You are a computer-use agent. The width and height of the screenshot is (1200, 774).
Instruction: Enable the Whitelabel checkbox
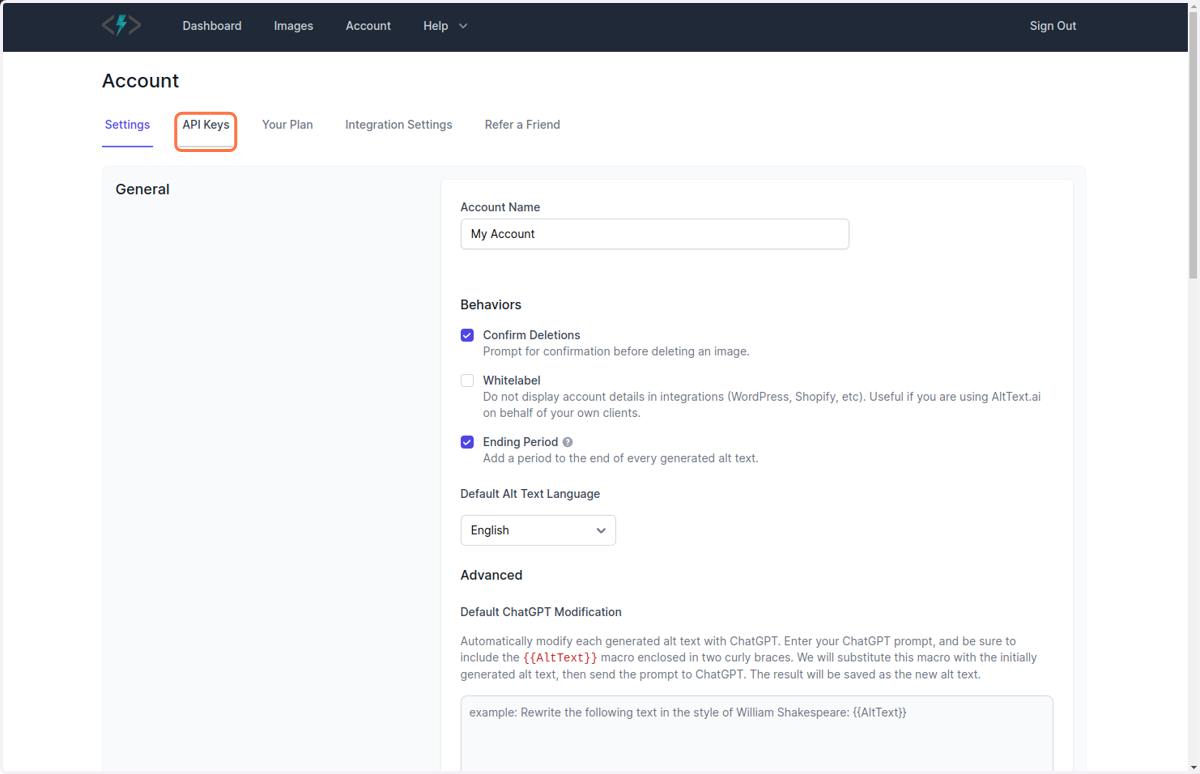pyautogui.click(x=467, y=380)
